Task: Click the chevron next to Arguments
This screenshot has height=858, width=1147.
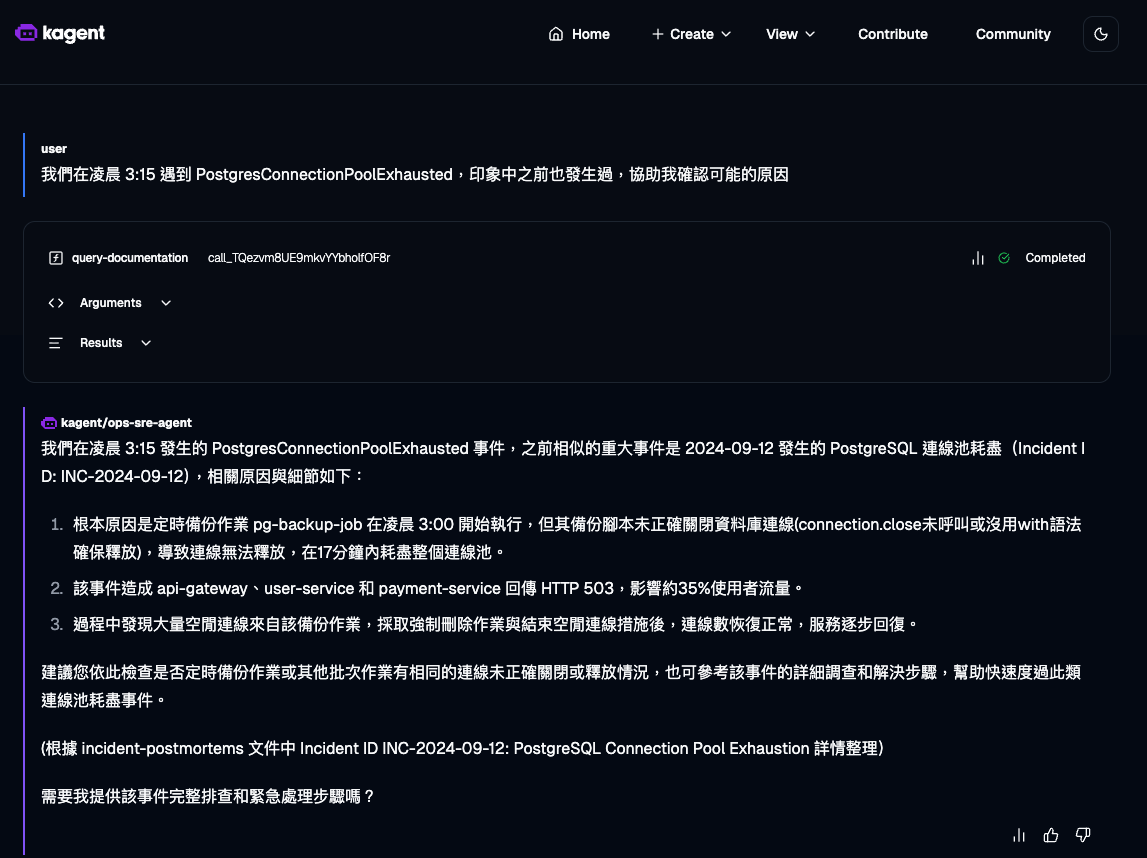Action: click(165, 303)
